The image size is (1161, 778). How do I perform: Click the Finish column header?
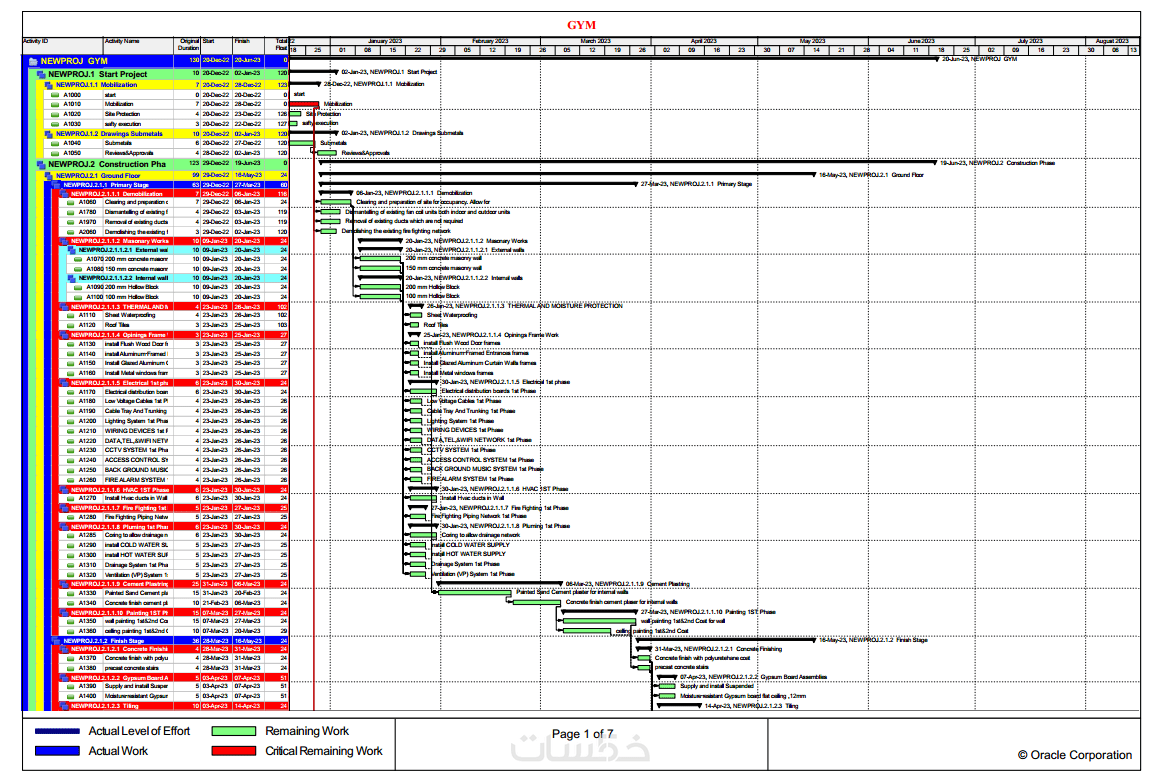(x=248, y=45)
